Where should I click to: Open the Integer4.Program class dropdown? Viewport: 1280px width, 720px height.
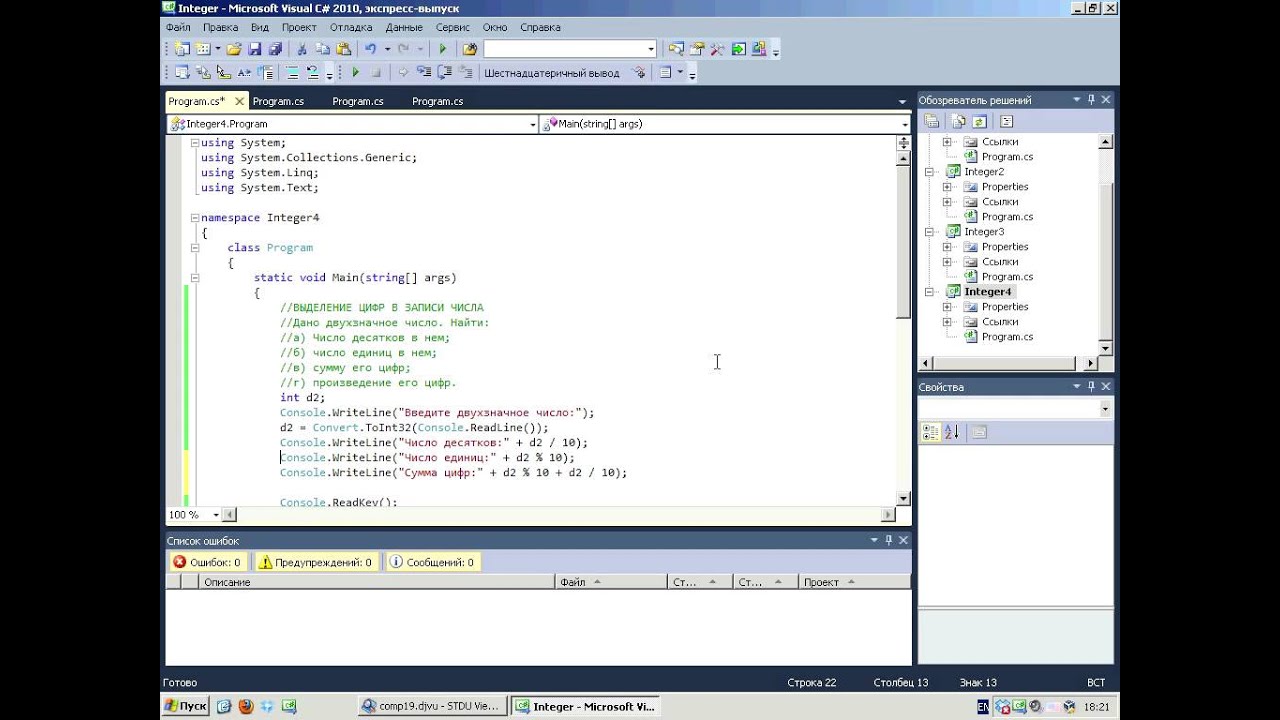pyautogui.click(x=532, y=124)
